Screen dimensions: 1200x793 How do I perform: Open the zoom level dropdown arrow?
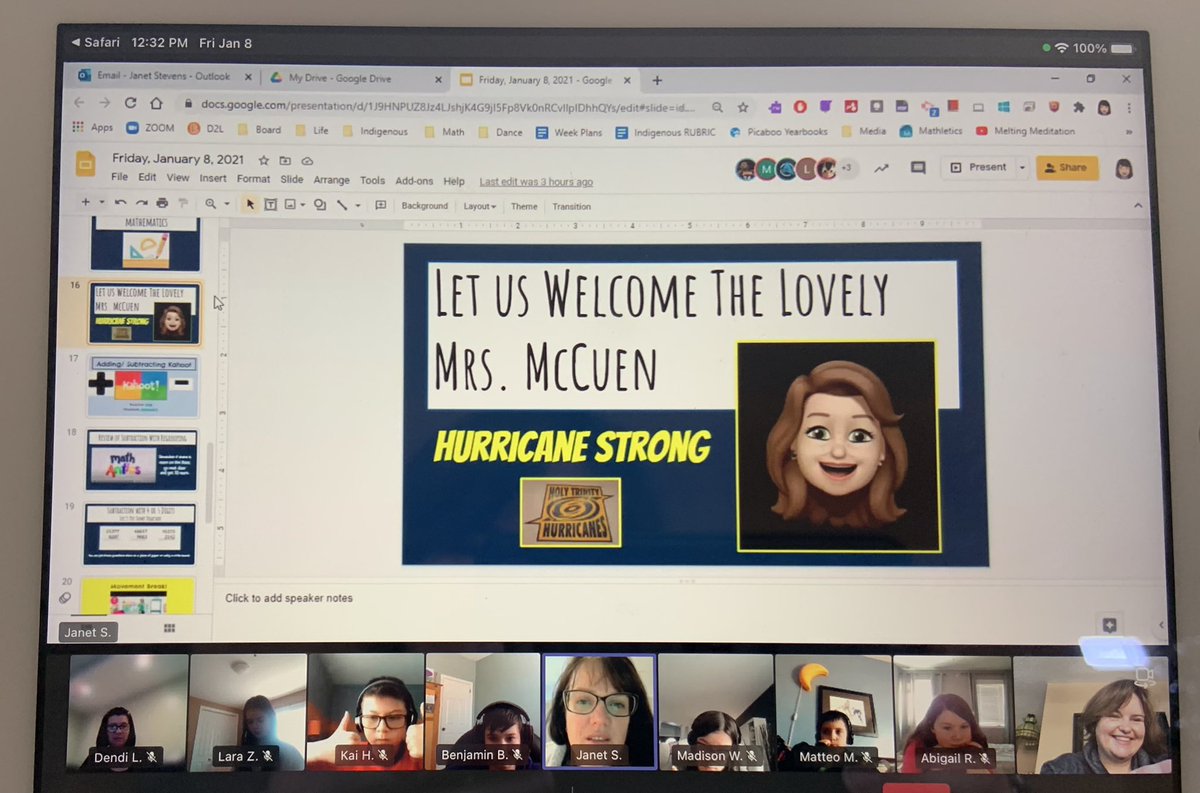(227, 205)
